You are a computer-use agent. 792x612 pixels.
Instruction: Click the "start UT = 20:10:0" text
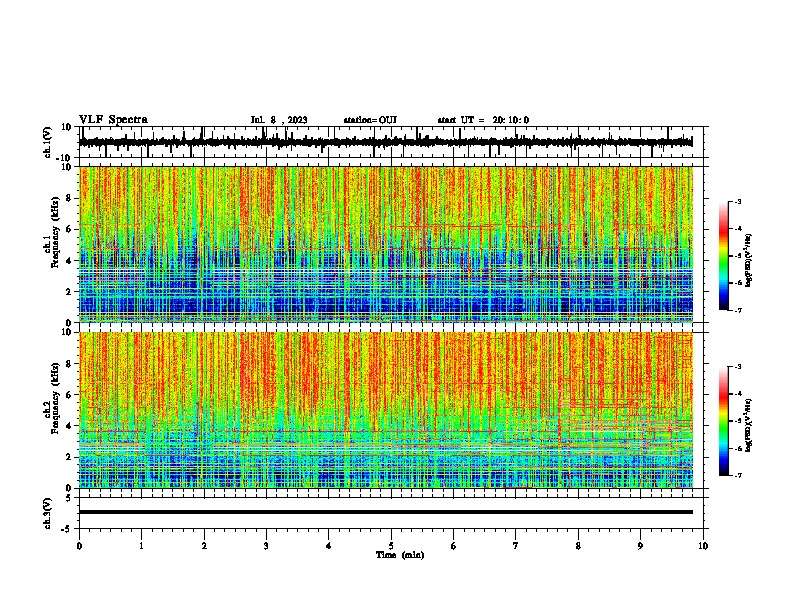click(483, 120)
